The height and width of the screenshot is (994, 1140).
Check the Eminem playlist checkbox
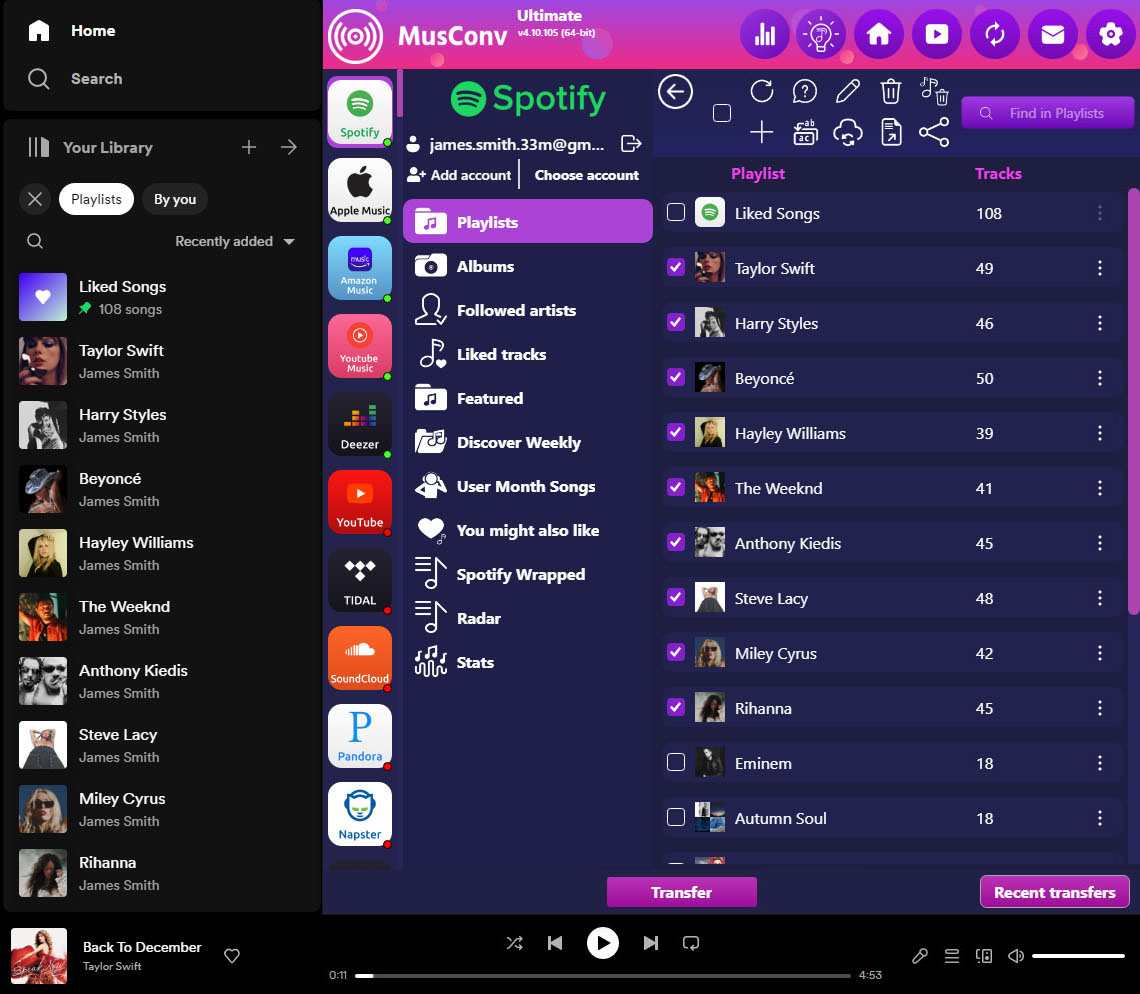pyautogui.click(x=675, y=762)
